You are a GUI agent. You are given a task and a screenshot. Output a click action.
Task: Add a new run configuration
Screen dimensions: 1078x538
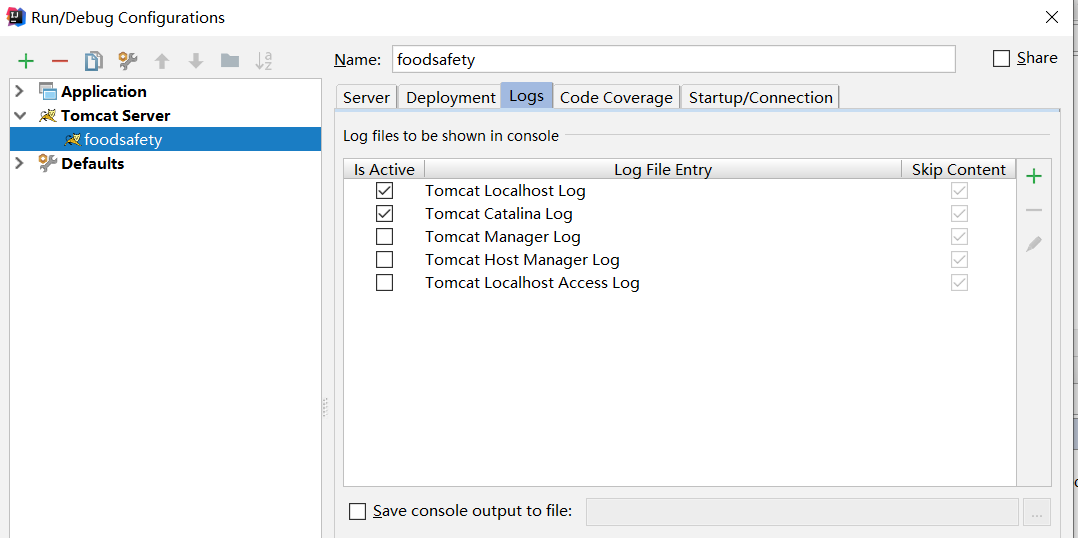[x=26, y=61]
